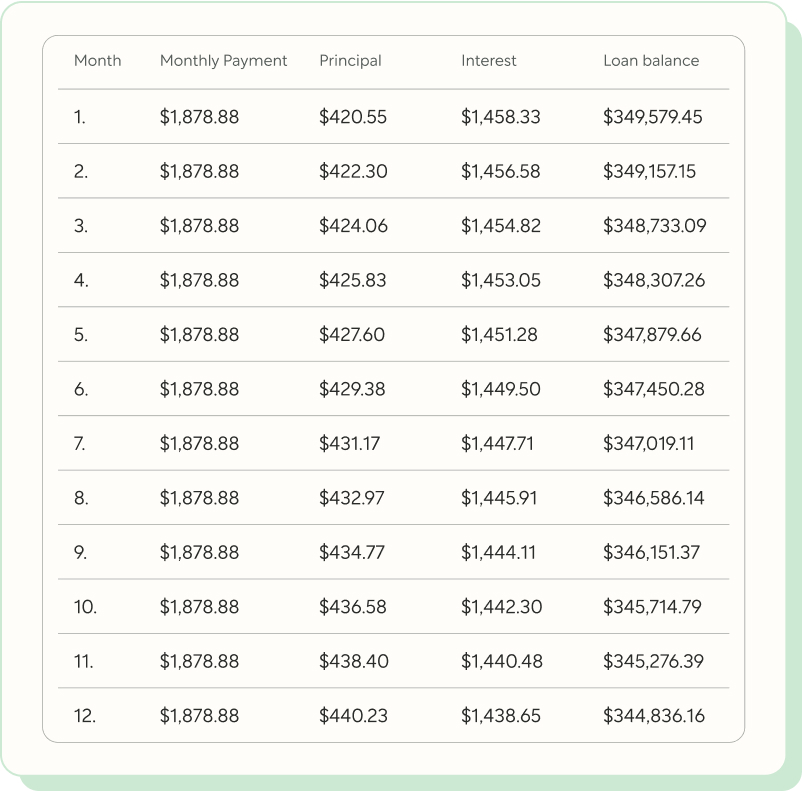Screen dimensions: 802x791
Task: Click loan balance $349,157.15
Action: tap(650, 171)
